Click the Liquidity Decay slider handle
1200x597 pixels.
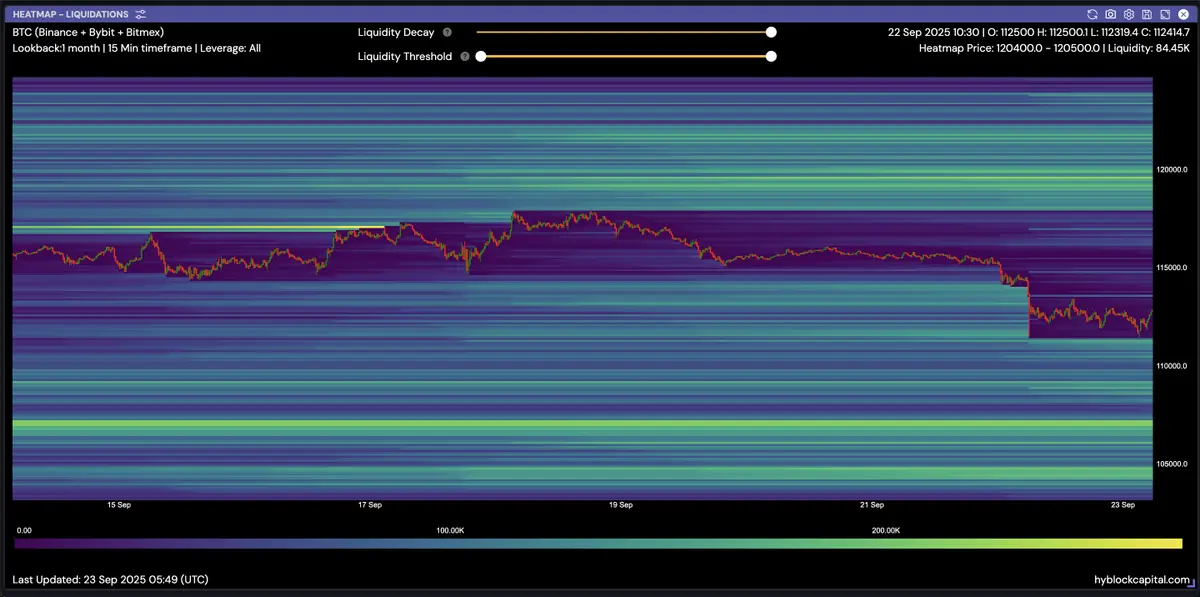click(x=771, y=32)
